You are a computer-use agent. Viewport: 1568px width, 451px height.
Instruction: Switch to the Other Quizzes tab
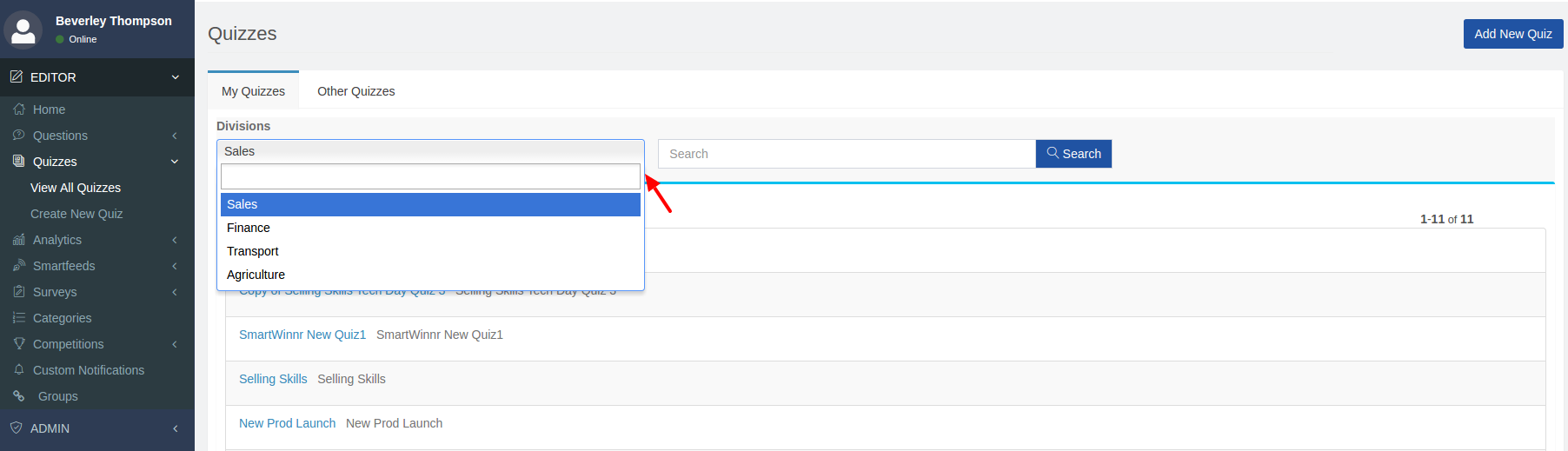click(x=355, y=91)
